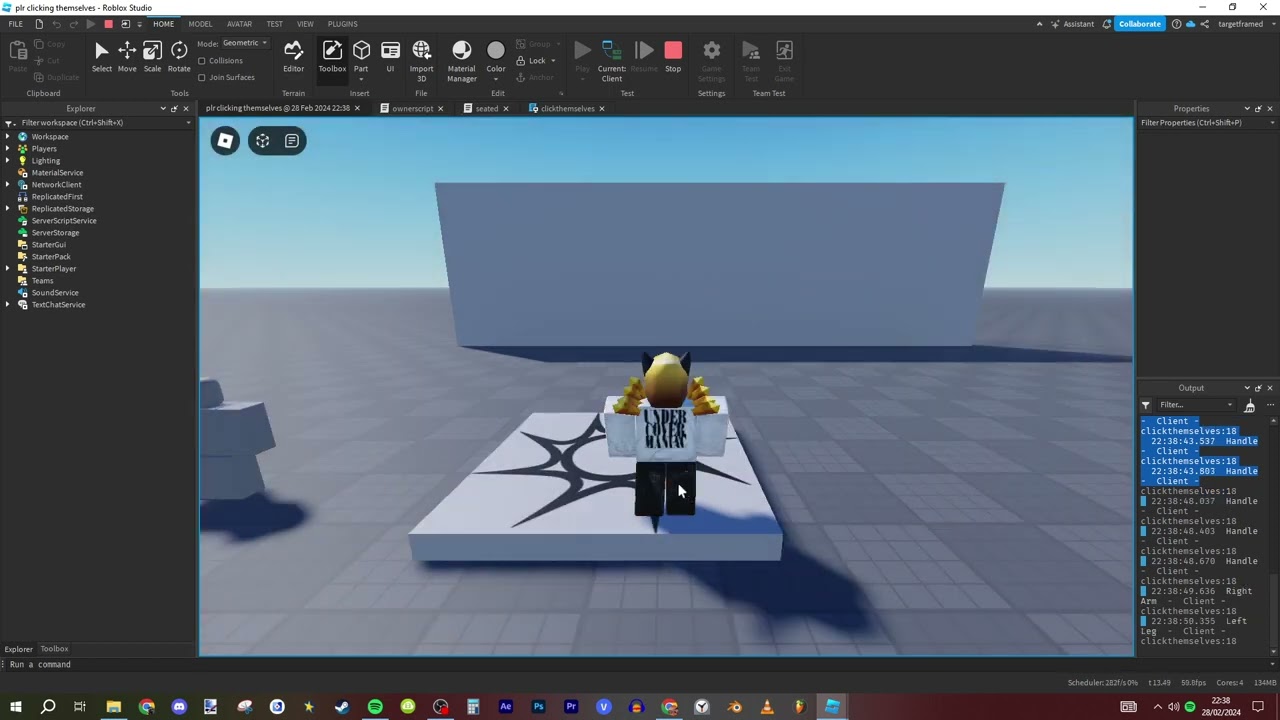Open the Material Manager
Viewport: 1280px width, 720px height.
pyautogui.click(x=461, y=59)
